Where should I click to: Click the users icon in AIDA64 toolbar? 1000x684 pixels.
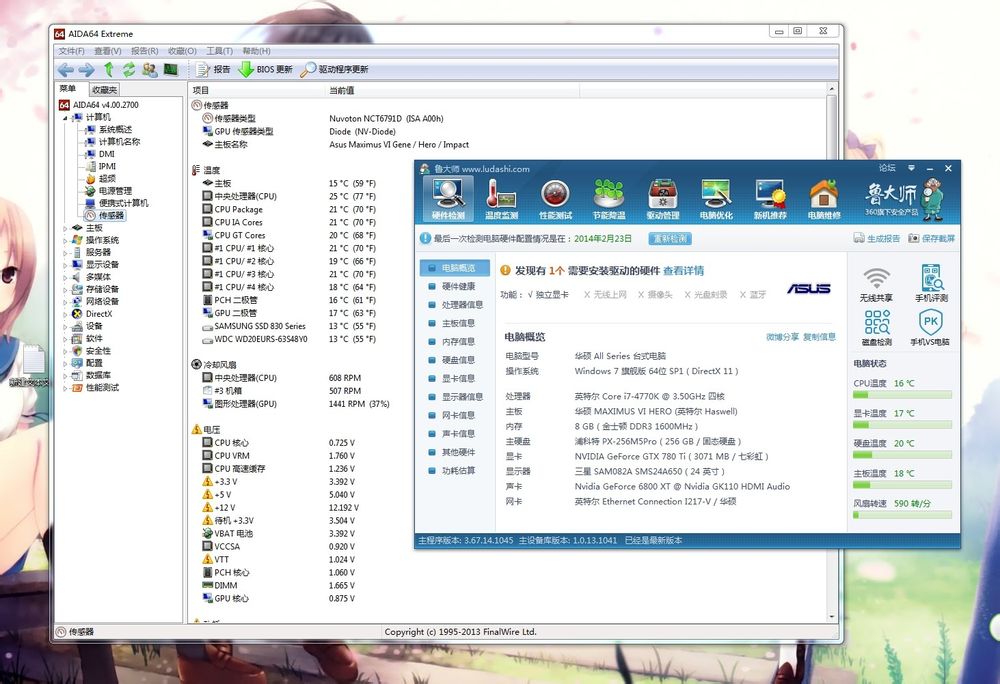tap(150, 69)
